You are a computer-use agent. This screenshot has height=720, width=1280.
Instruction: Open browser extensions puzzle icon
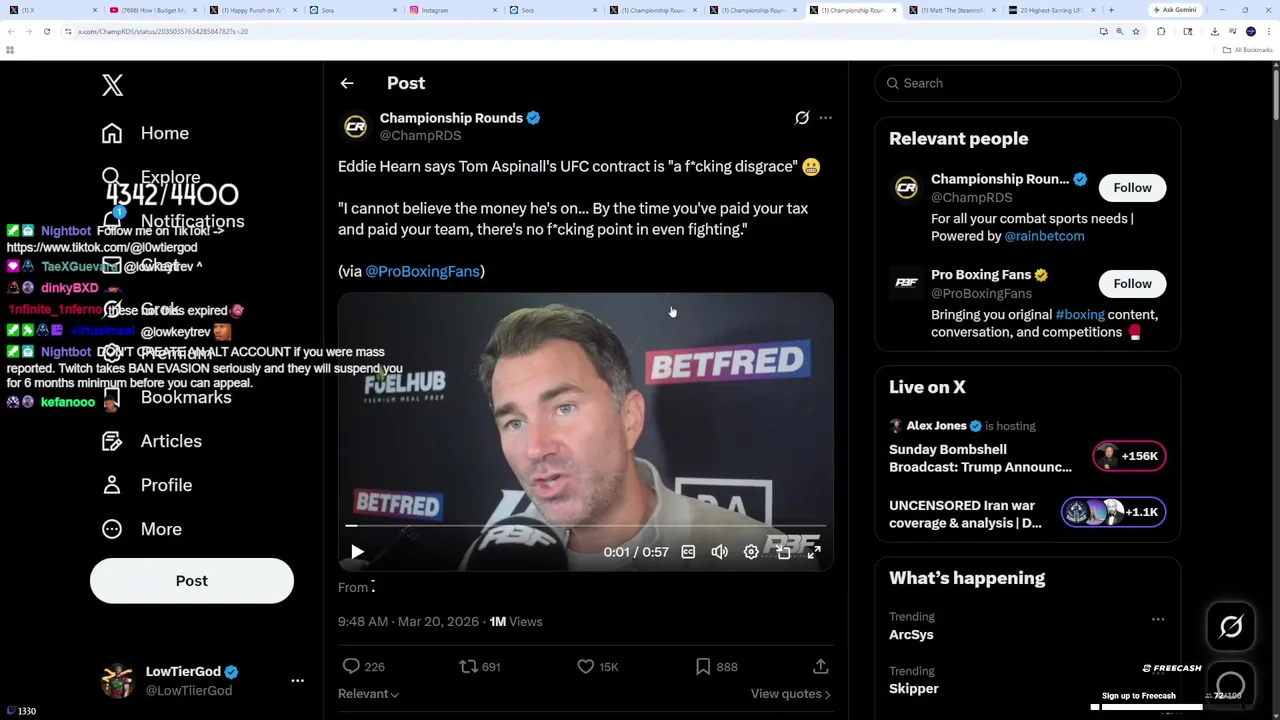click(x=1161, y=31)
